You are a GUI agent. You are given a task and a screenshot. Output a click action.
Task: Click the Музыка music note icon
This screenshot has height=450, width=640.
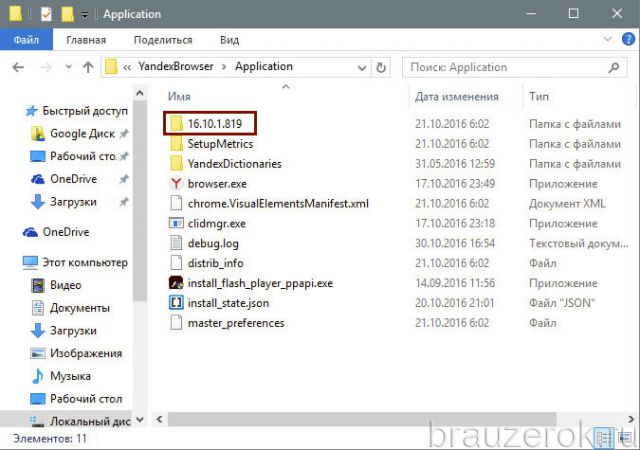pos(38,376)
